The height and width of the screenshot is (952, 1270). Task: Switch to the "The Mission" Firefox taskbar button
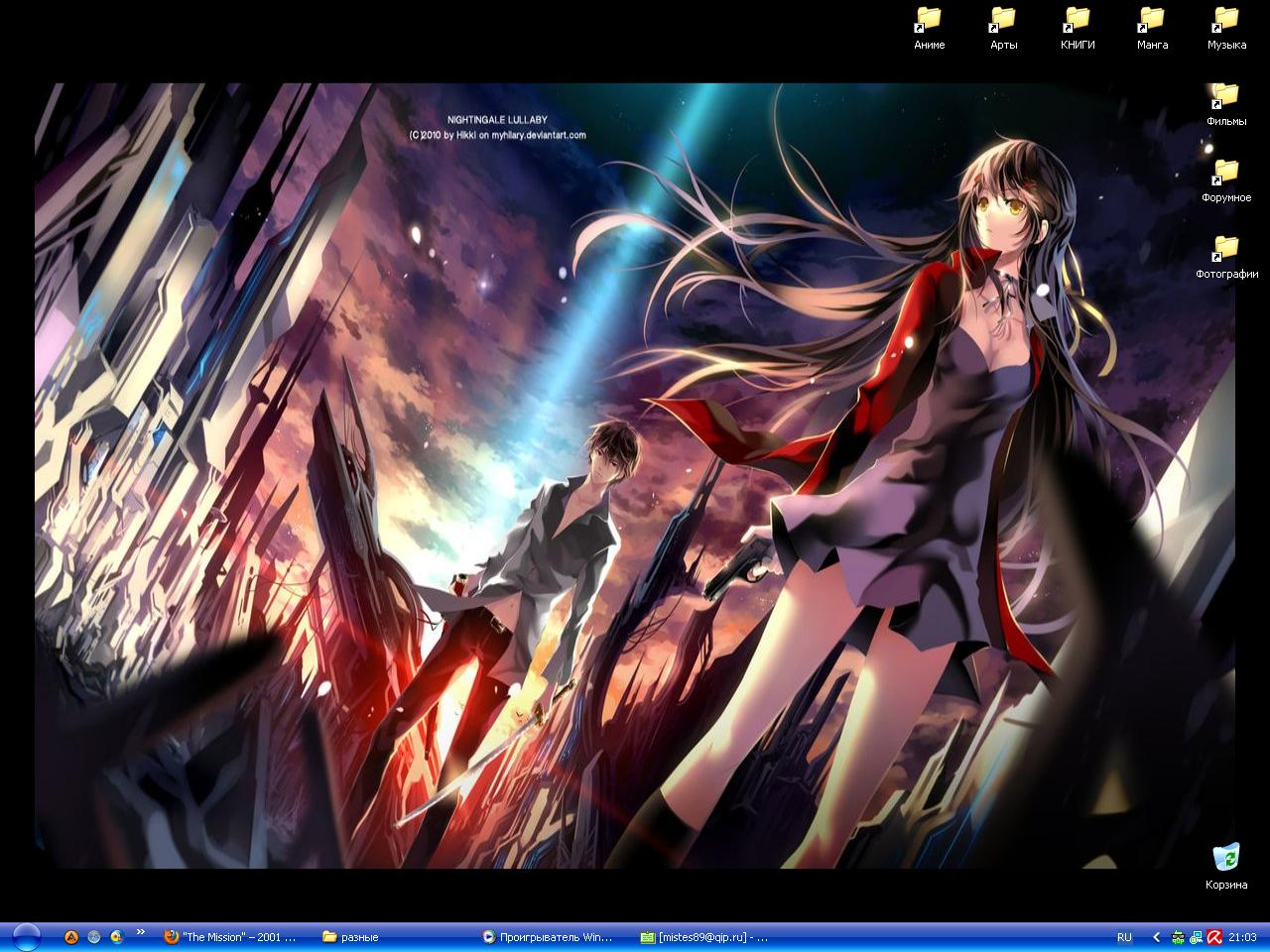tap(231, 937)
